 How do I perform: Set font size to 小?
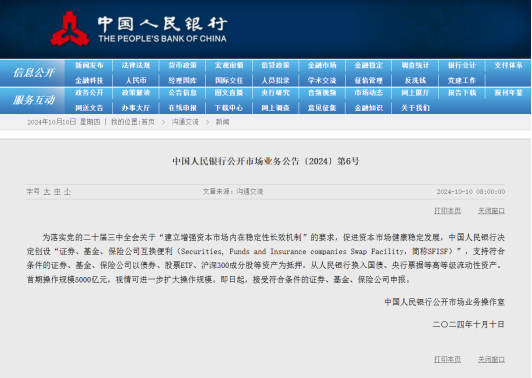68,192
